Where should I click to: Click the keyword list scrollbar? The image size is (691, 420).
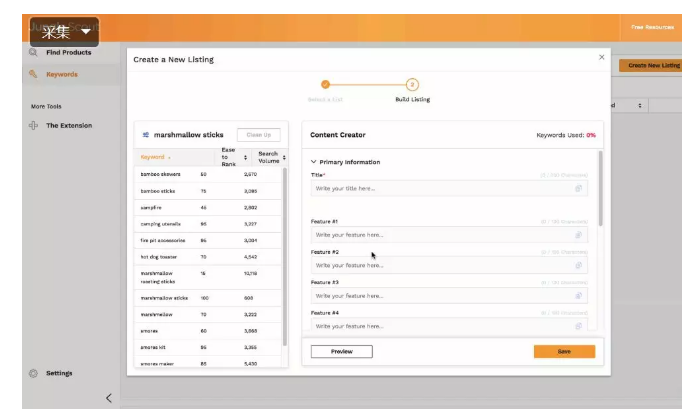point(285,256)
